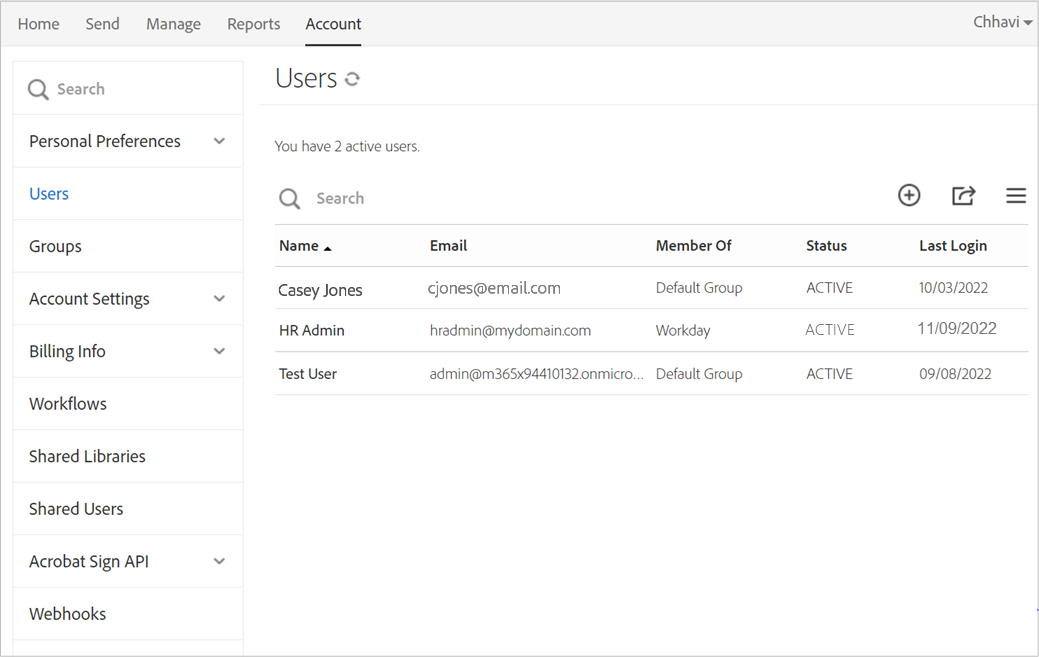This screenshot has height=657, width=1039.
Task: Open the Webhooks settings page
Action: tap(67, 613)
